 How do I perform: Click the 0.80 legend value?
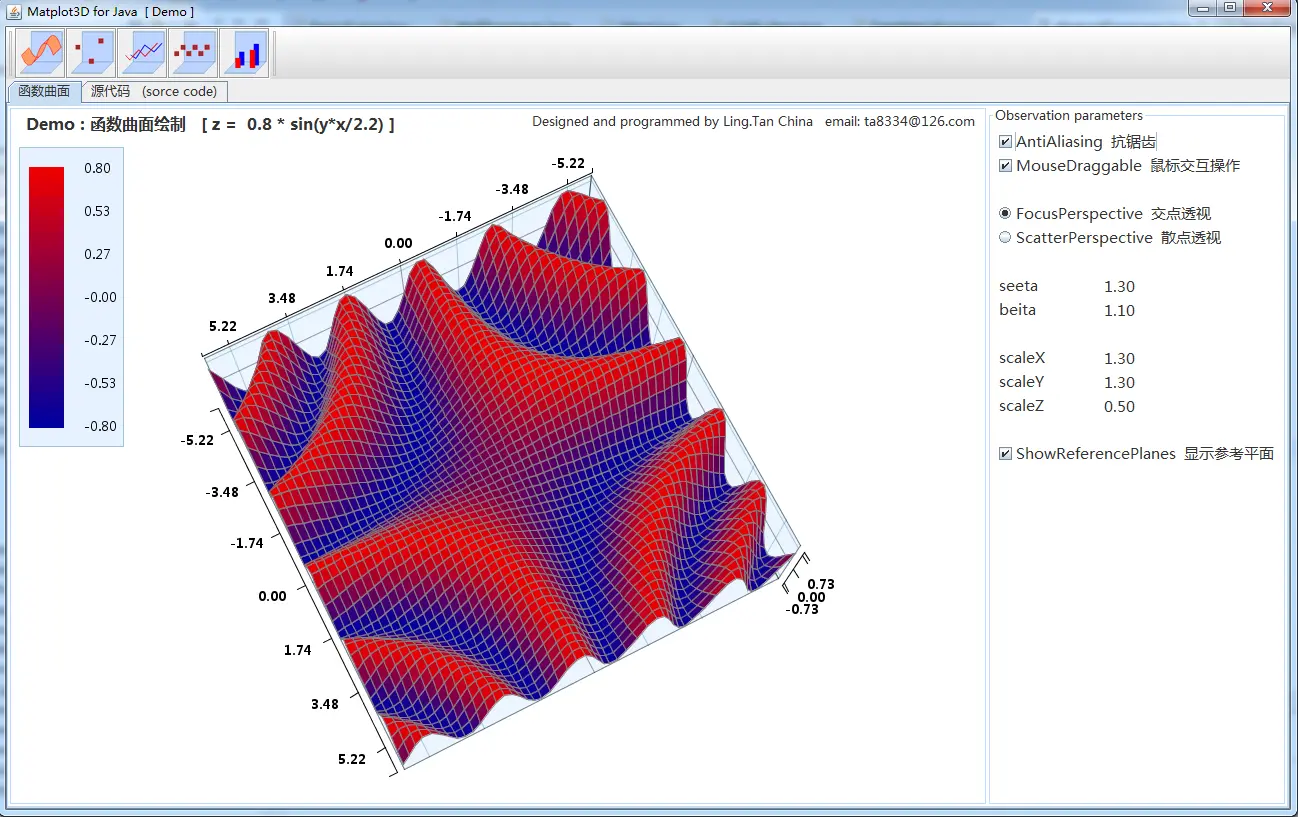click(98, 169)
